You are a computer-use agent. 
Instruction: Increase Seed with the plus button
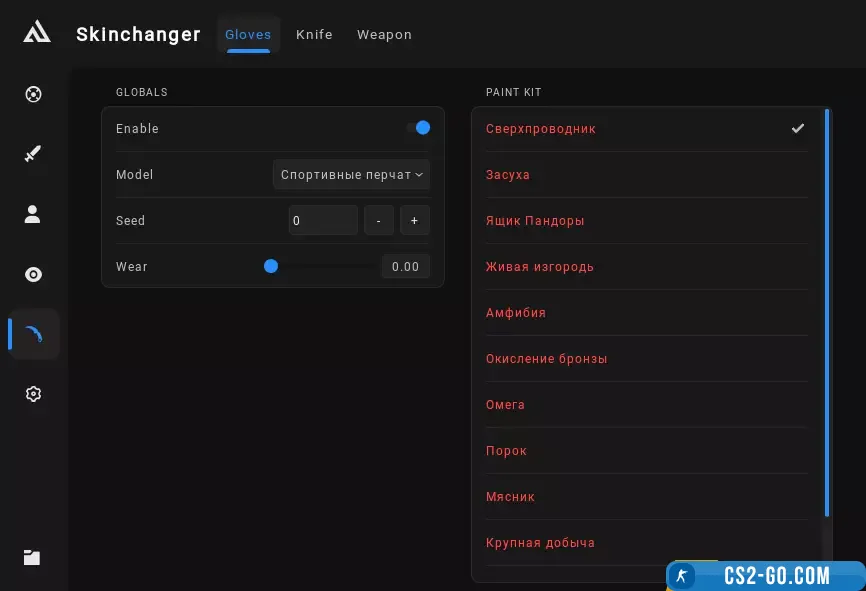[x=415, y=220]
